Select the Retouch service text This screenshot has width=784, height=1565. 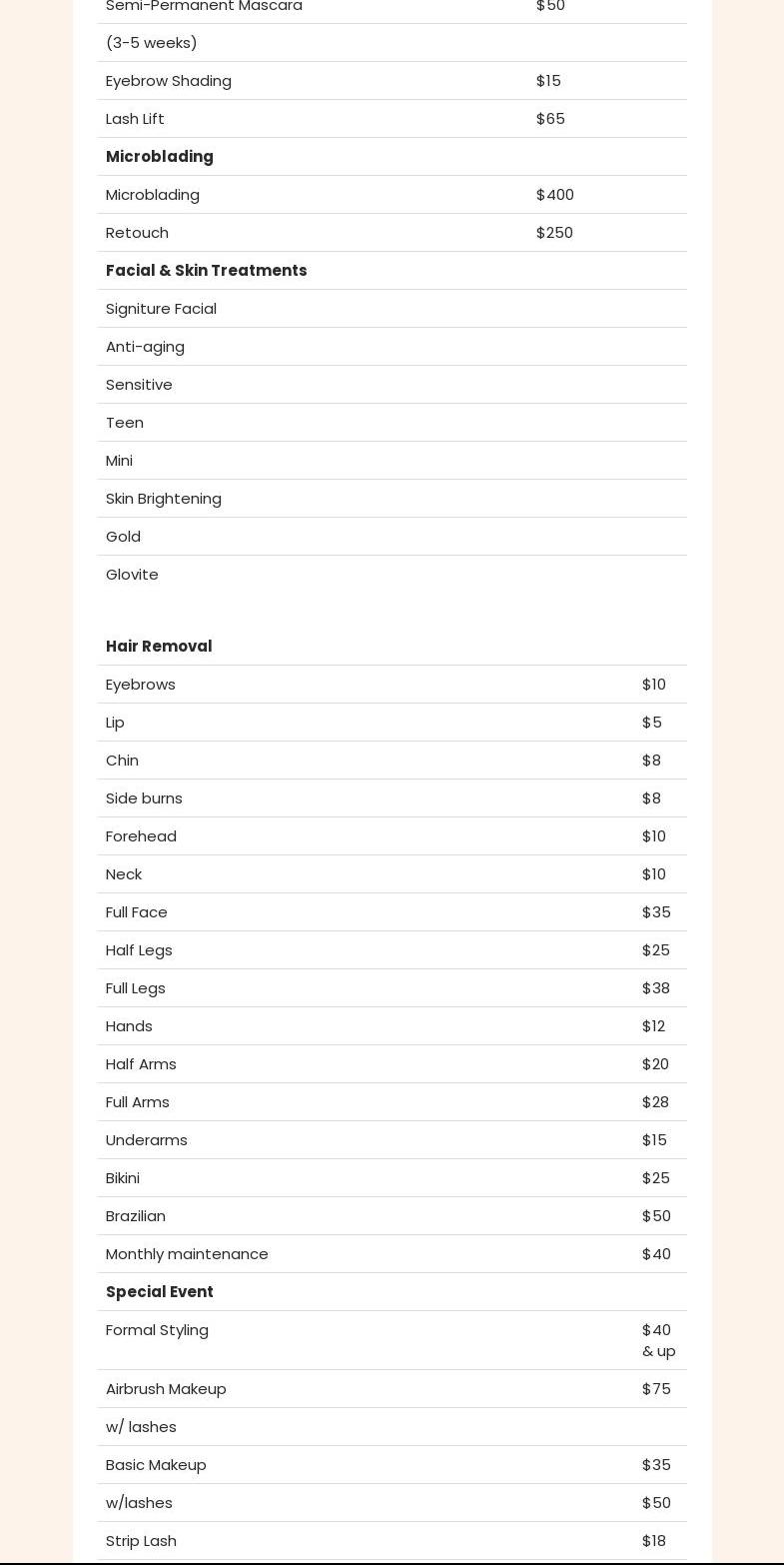[x=137, y=233]
